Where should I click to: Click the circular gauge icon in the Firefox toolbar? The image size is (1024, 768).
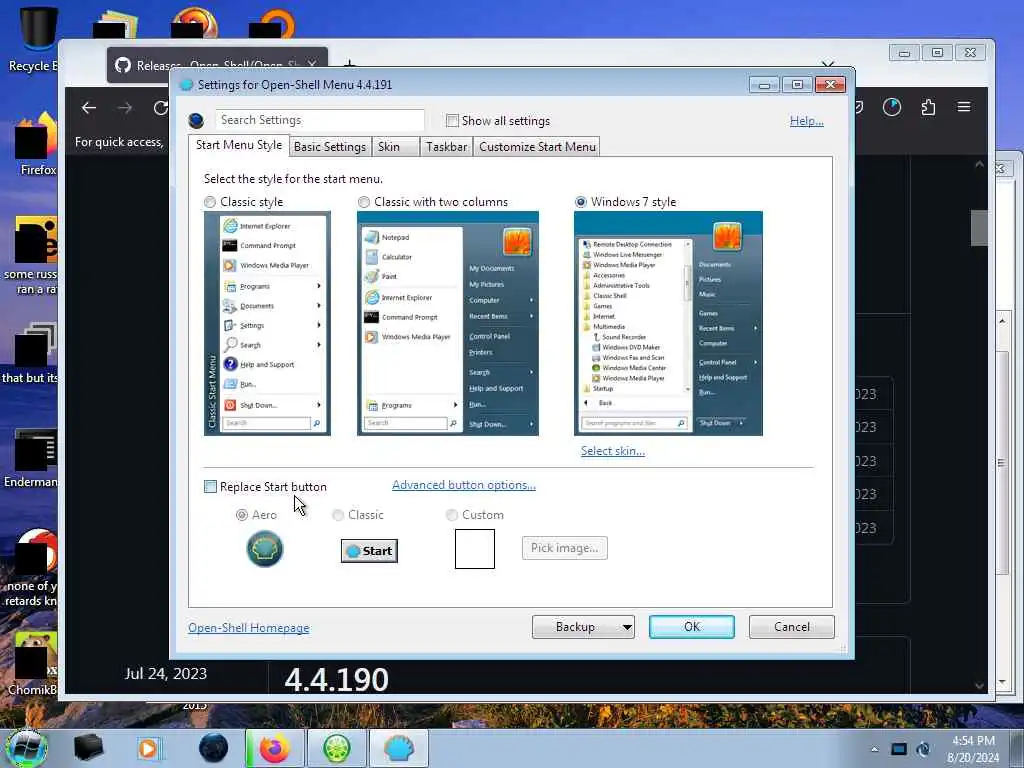pyautogui.click(x=892, y=107)
